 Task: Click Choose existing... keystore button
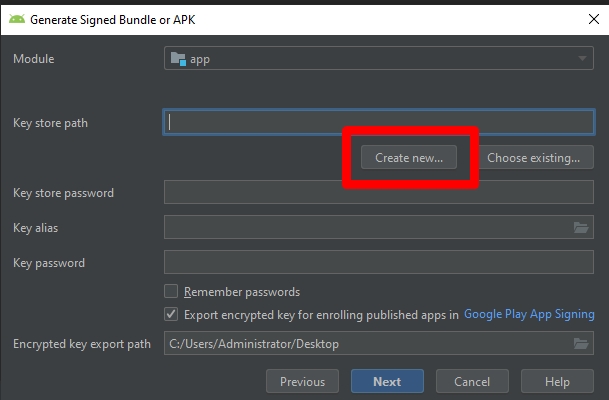[x=533, y=157]
